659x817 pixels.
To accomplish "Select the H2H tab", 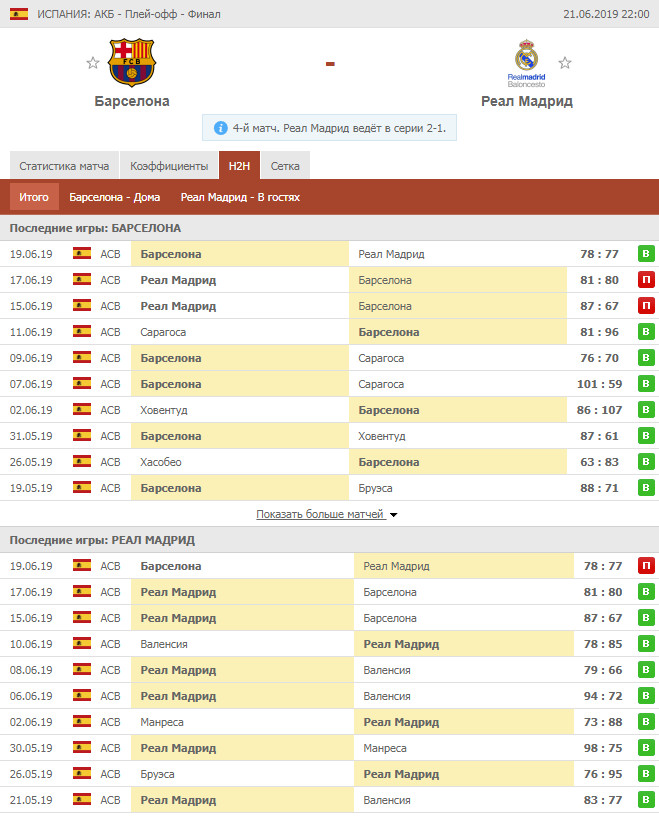I will point(239,166).
